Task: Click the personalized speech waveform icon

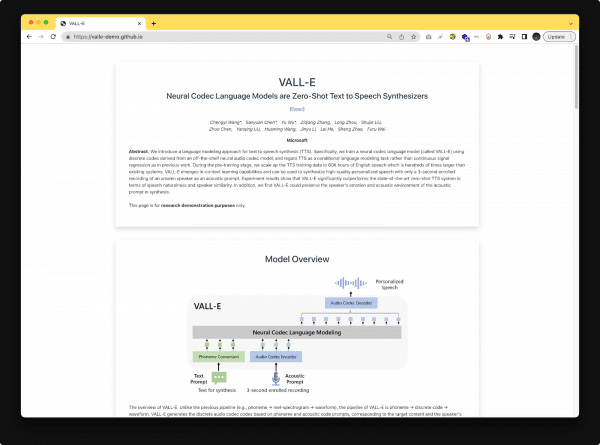Action: coord(351,283)
